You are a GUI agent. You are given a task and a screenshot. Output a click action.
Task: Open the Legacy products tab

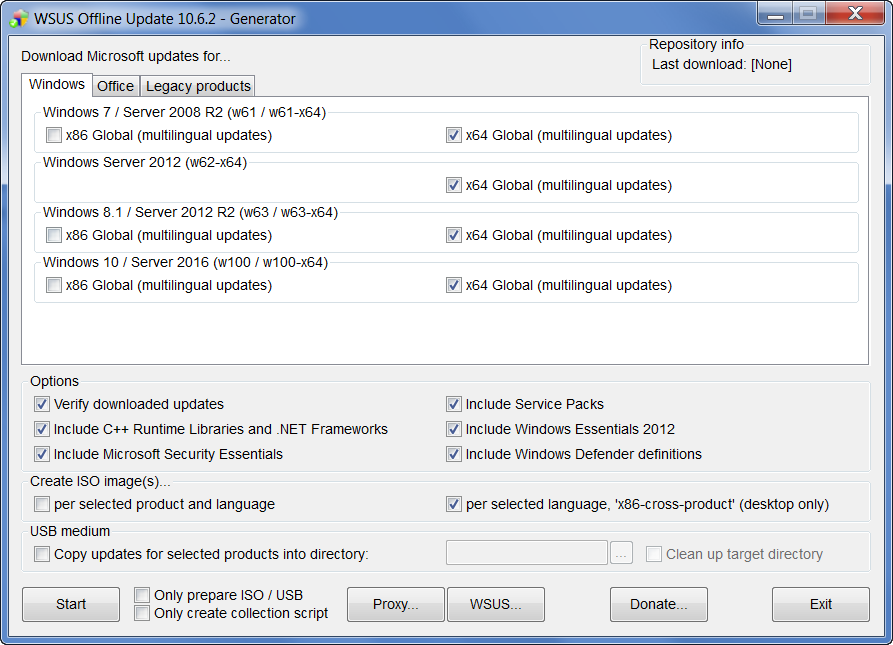point(198,86)
